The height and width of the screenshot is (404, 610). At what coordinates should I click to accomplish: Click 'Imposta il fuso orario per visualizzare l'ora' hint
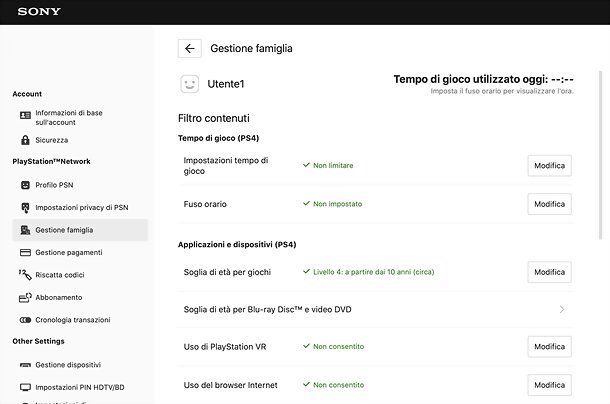(502, 91)
